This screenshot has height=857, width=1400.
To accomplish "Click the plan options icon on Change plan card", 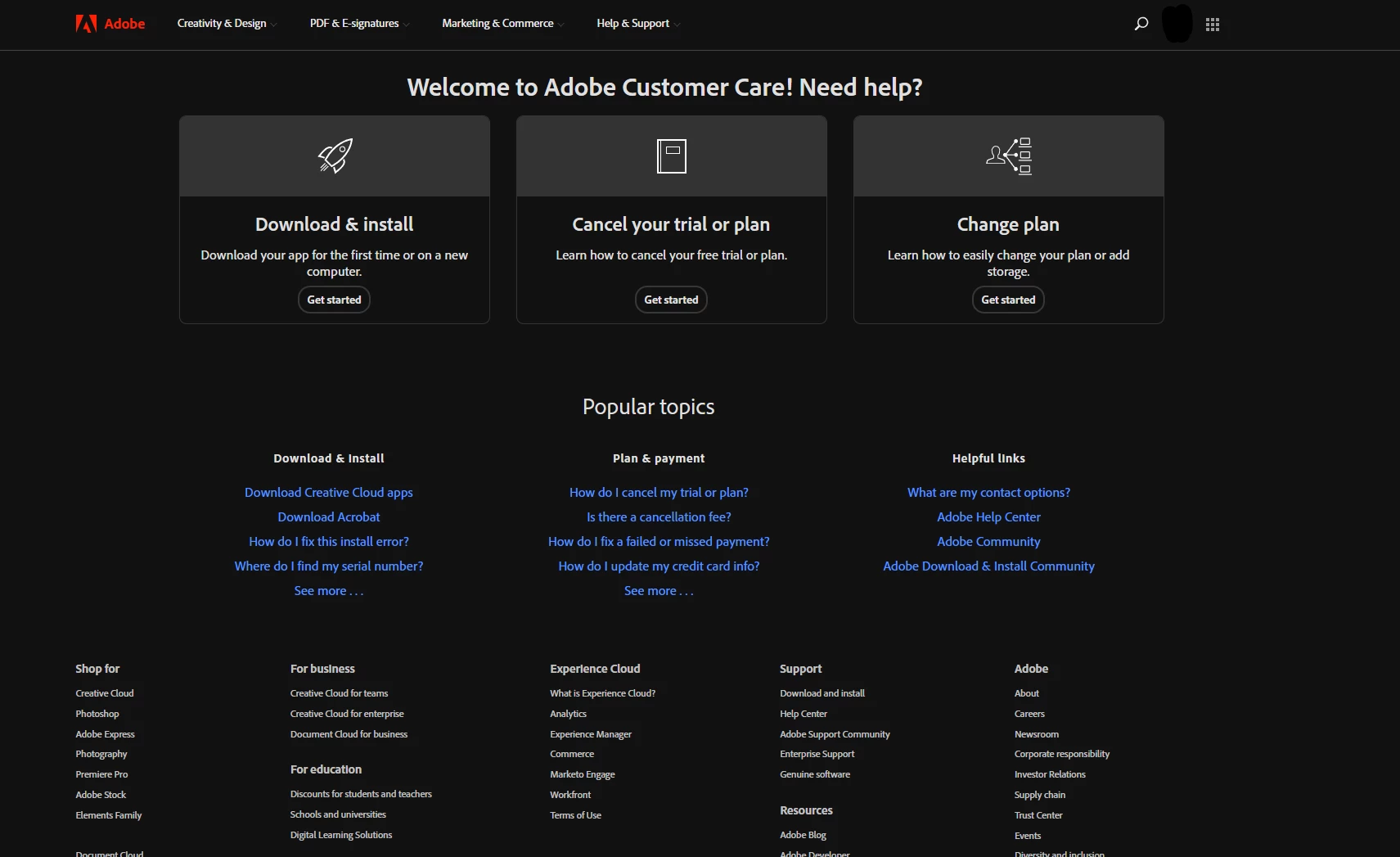I will click(1009, 156).
